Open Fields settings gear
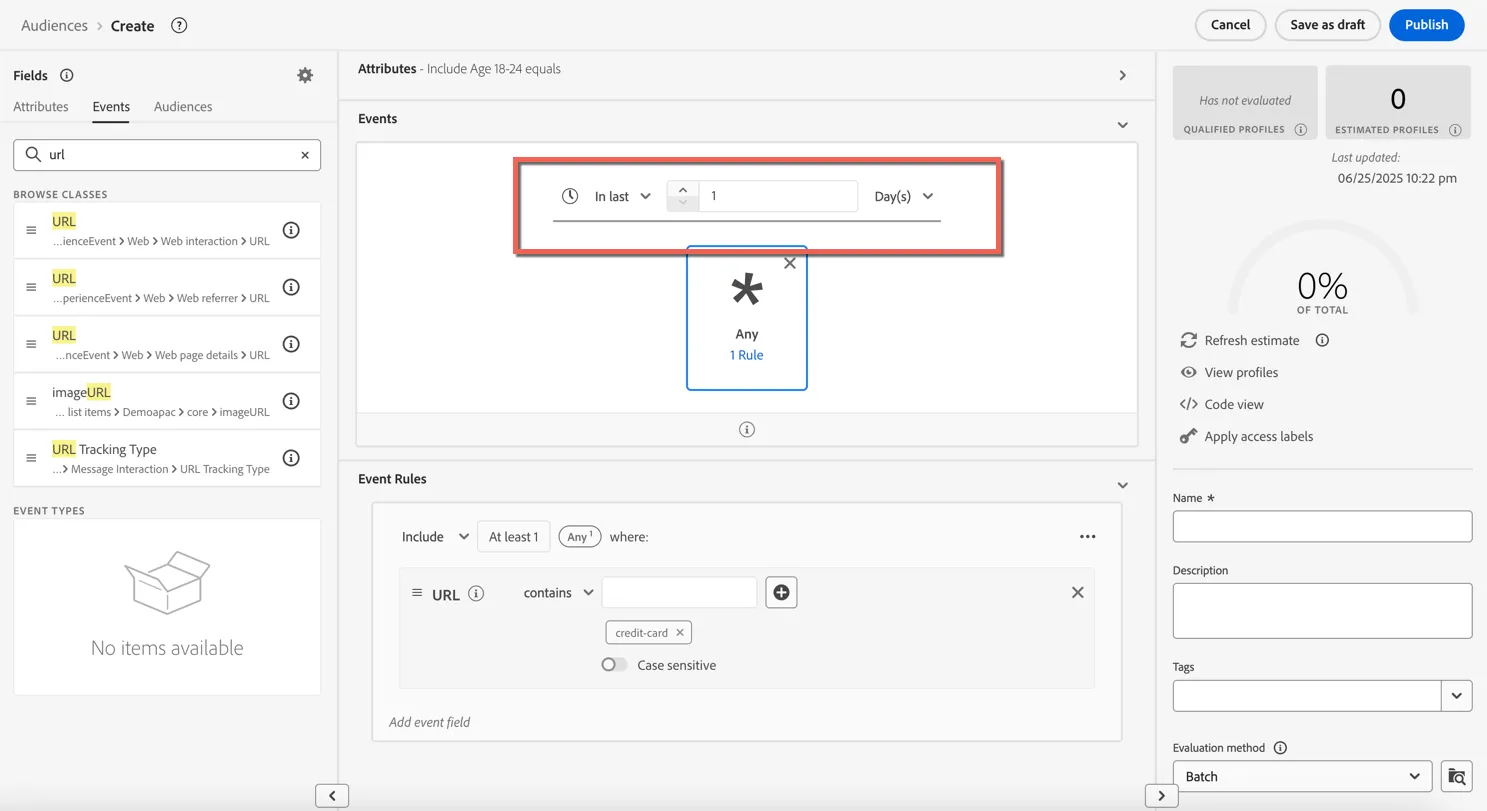The height and width of the screenshot is (811, 1487). click(305, 75)
